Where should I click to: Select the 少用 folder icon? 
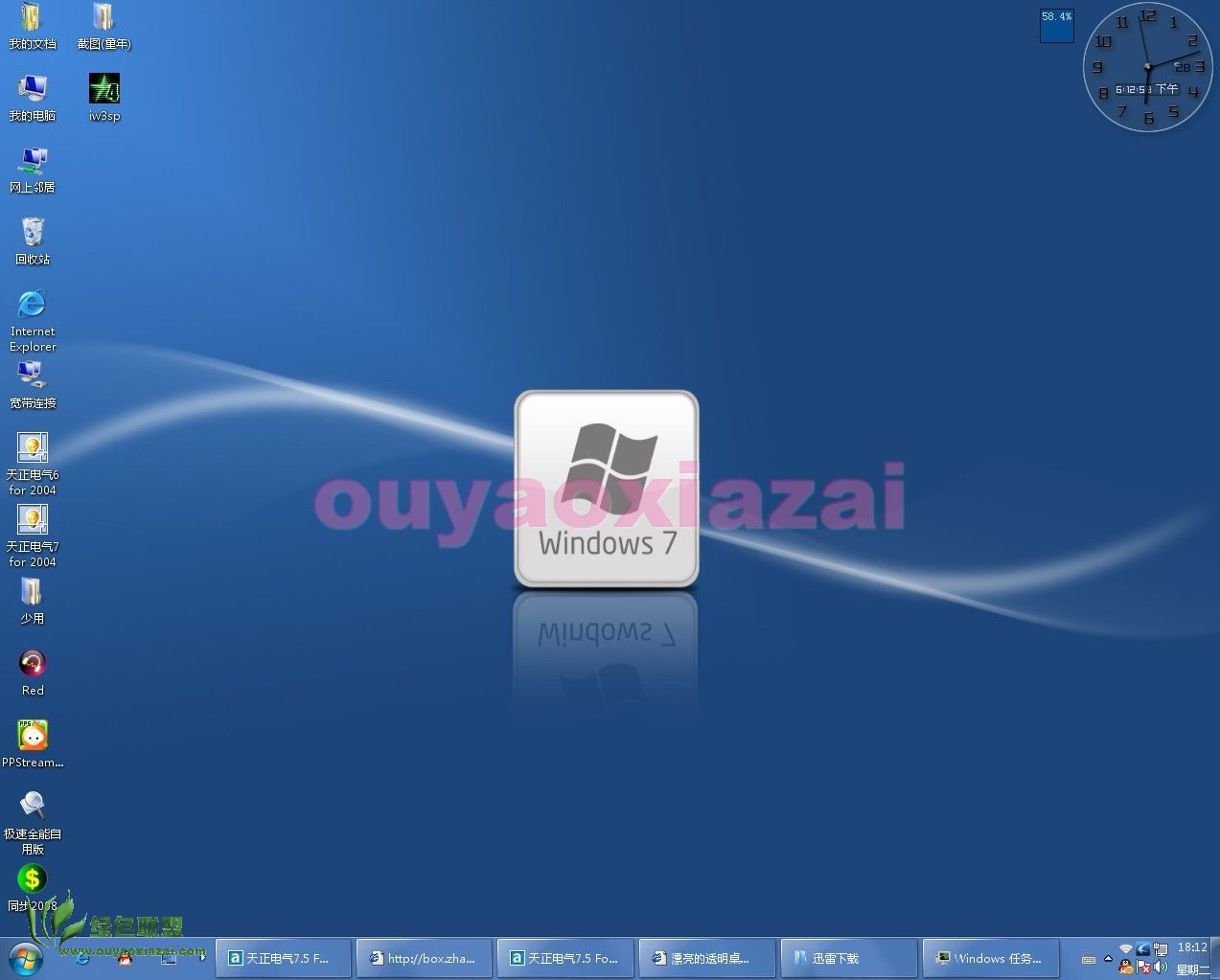pyautogui.click(x=32, y=601)
